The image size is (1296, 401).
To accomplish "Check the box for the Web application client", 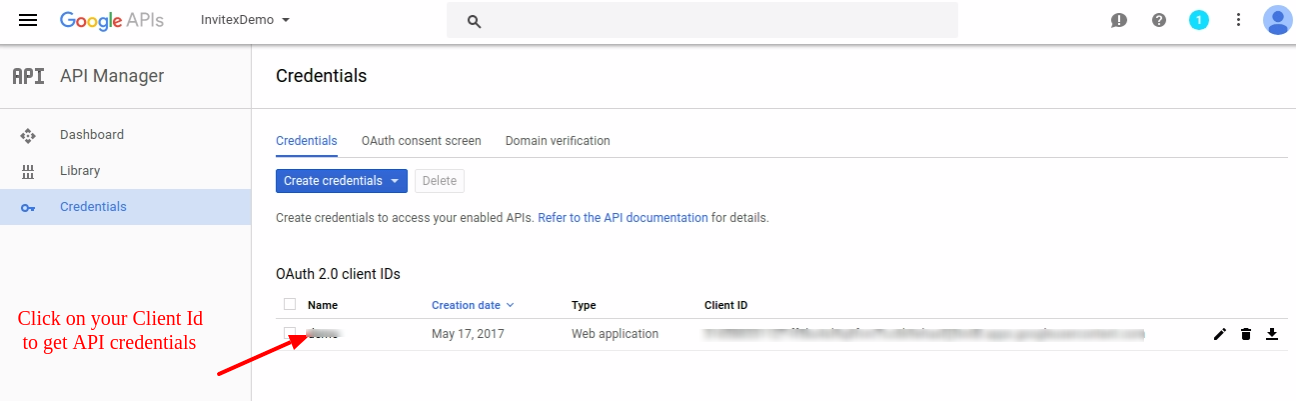I will 290,333.
